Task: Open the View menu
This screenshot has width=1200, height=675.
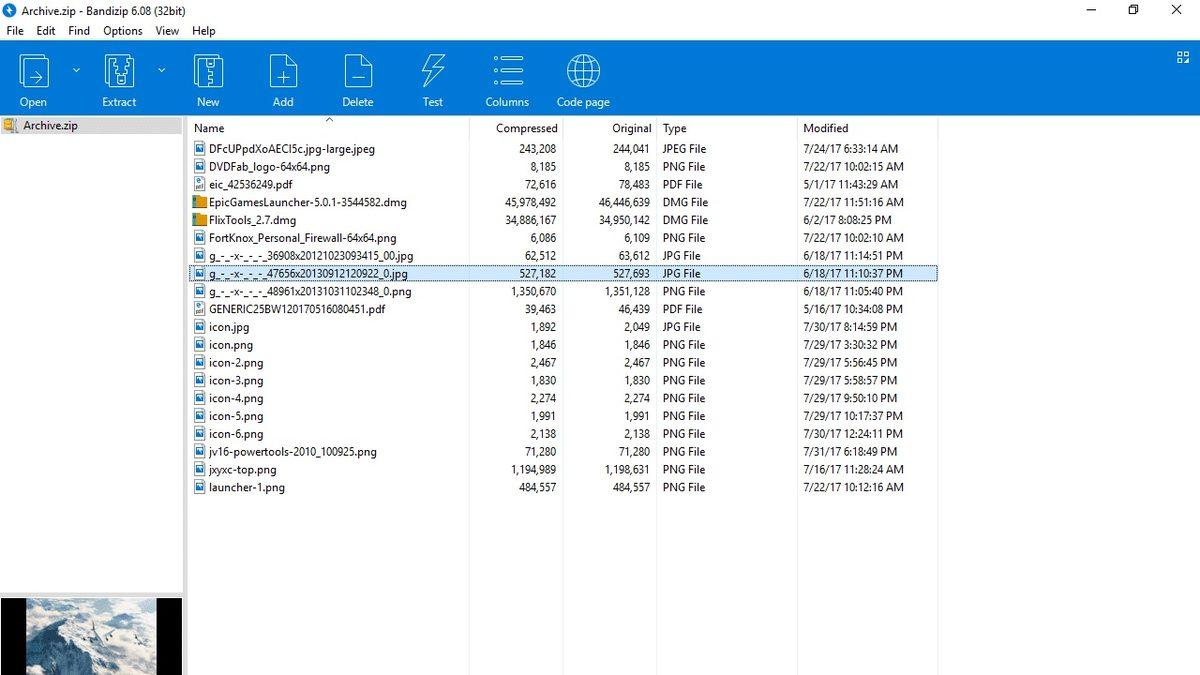Action: click(166, 31)
